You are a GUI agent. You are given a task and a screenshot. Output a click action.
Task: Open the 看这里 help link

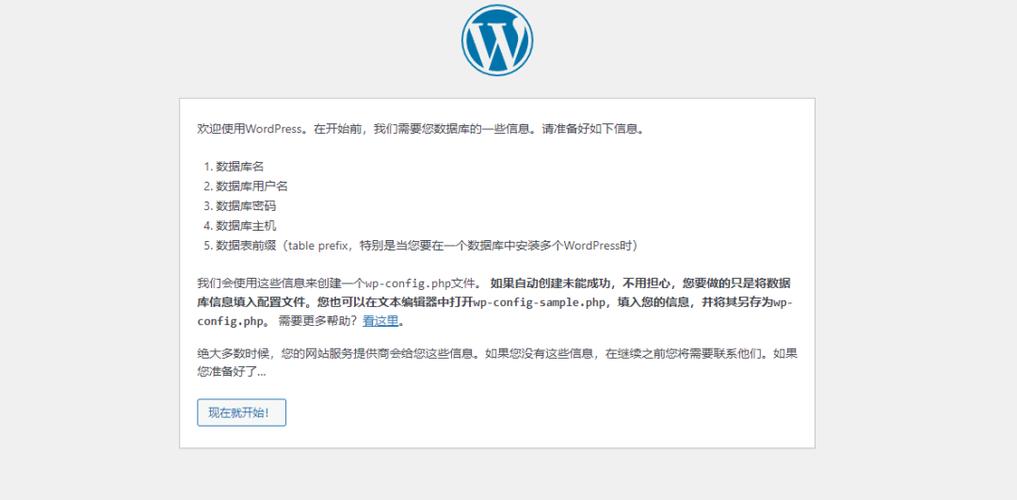(x=380, y=321)
